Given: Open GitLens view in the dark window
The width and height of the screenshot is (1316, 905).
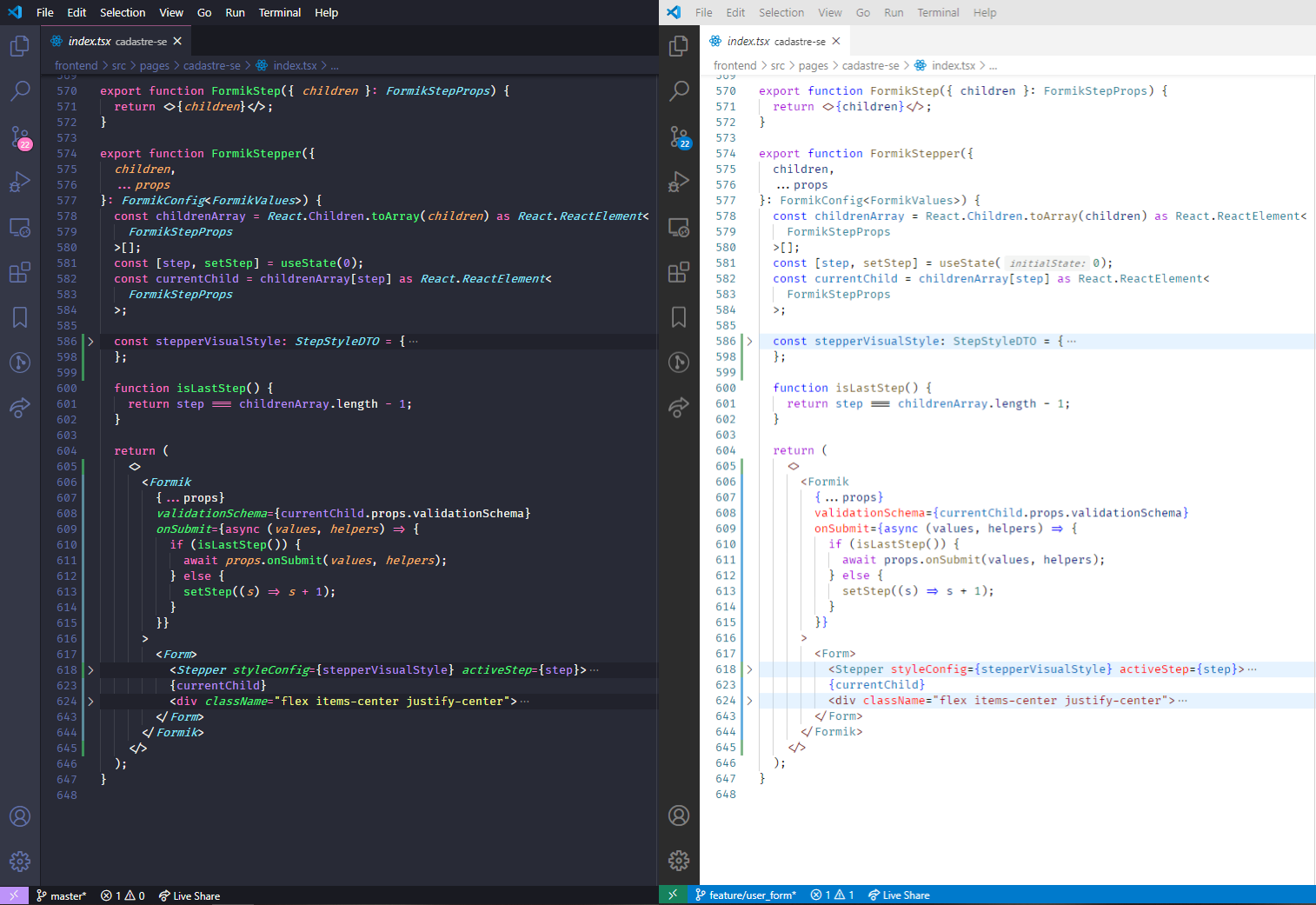Looking at the screenshot, I should point(20,362).
